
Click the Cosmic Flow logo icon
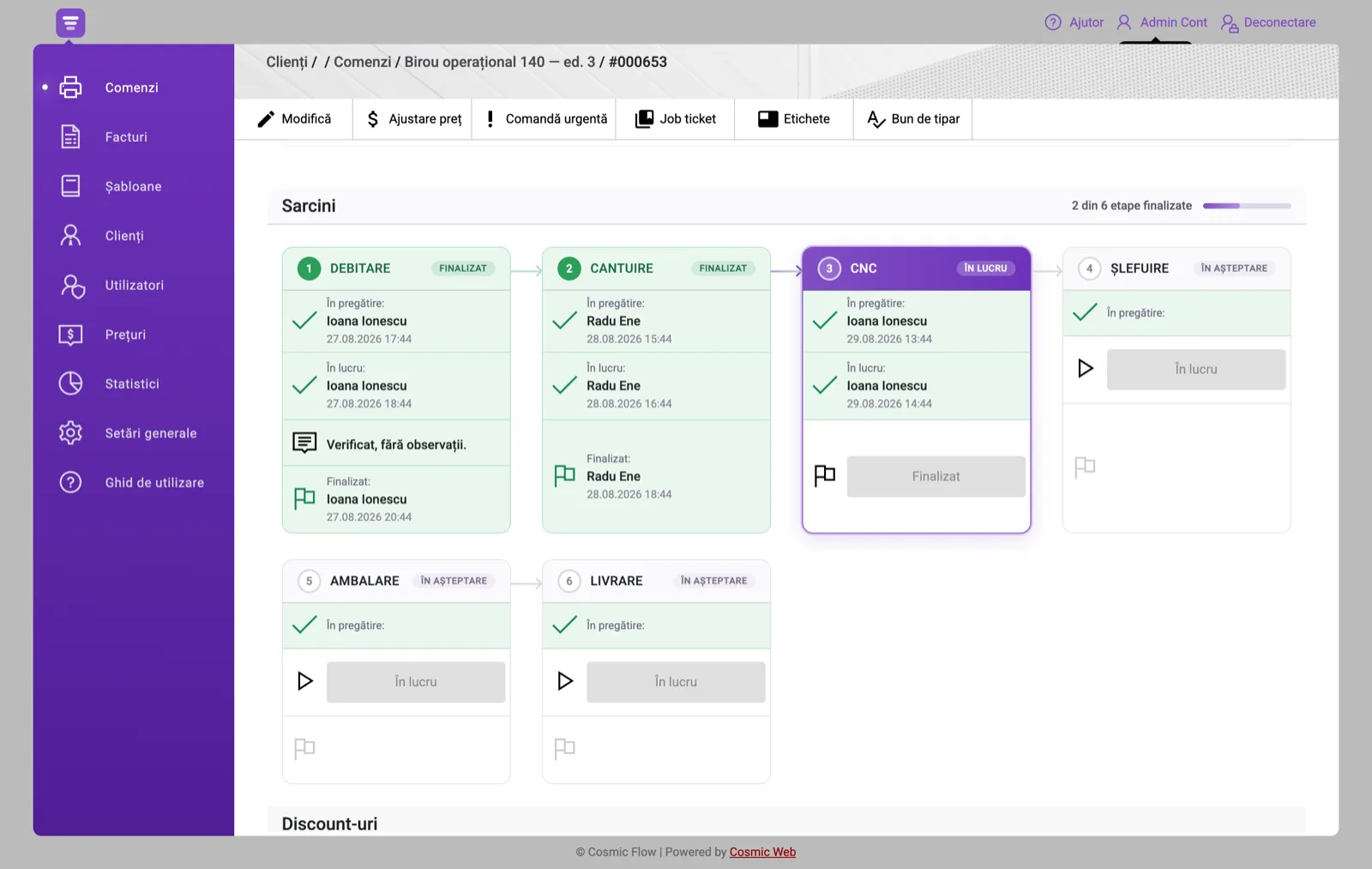point(70,22)
